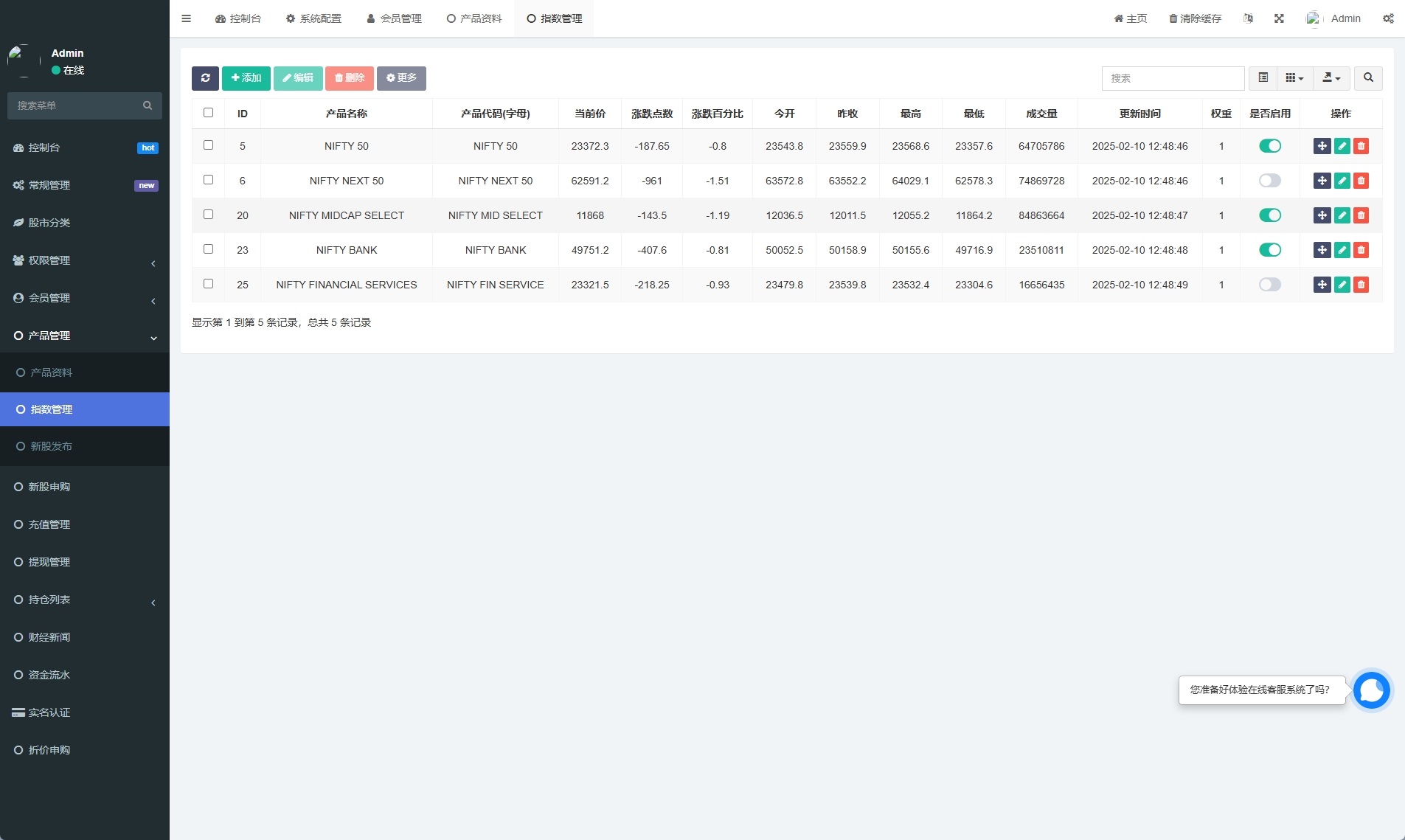Select the checkbox for NIFTY MIDCAP SELECT row
Screen dimensions: 1405x840
(208, 215)
